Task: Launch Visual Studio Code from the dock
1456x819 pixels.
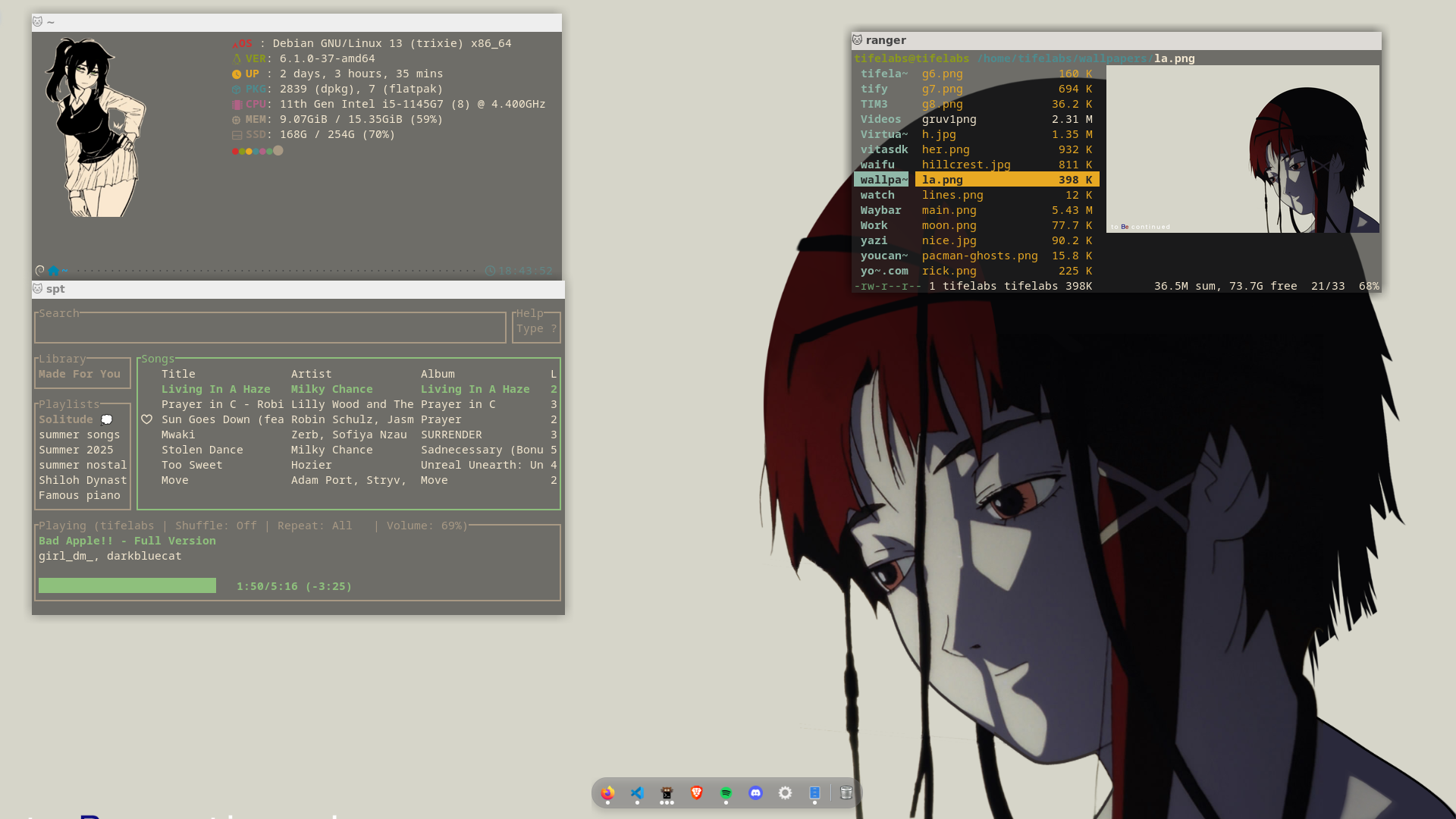Action: pyautogui.click(x=637, y=792)
